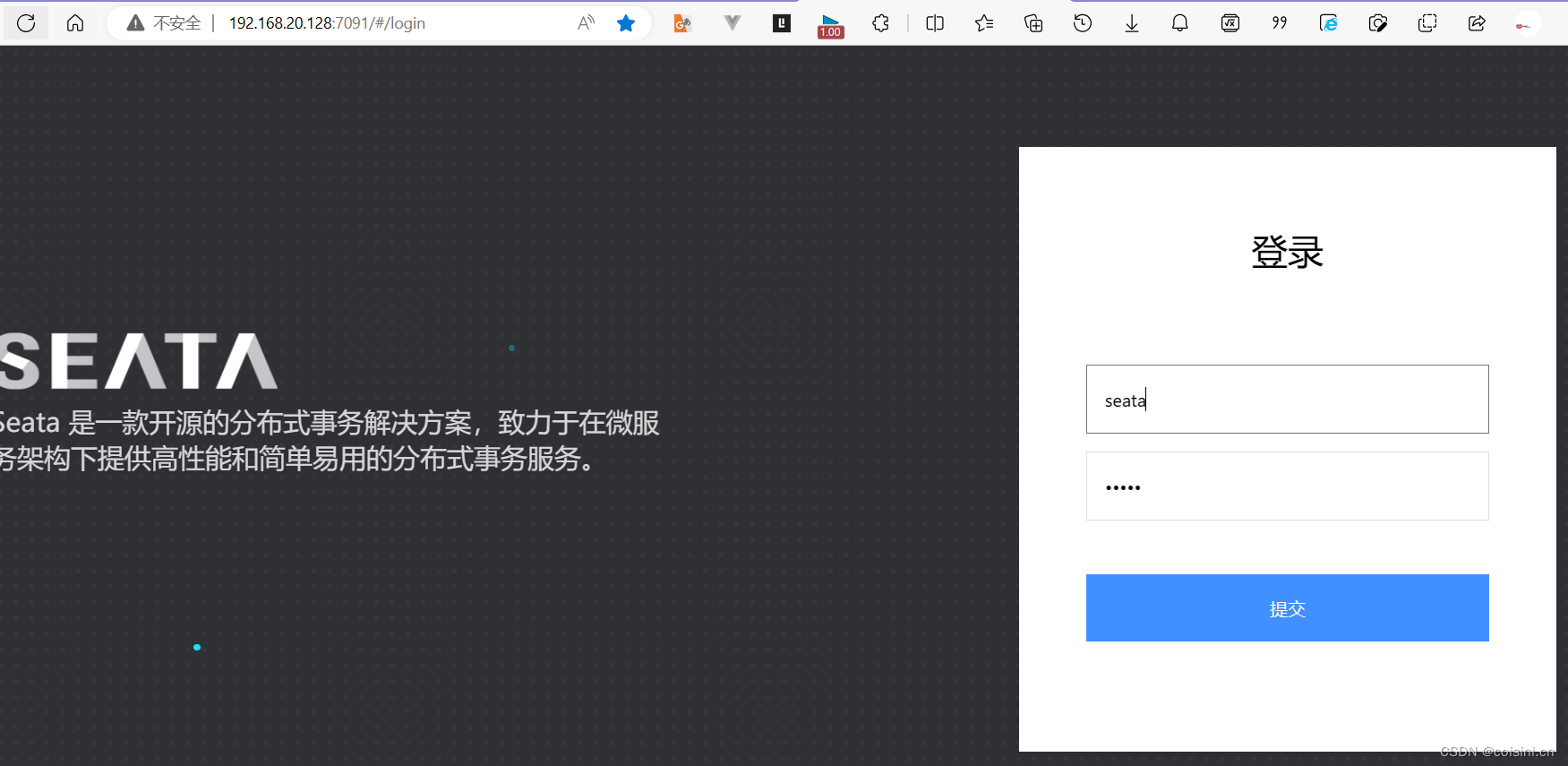Image resolution: width=1568 pixels, height=766 pixels.
Task: Switch to Internet Explorer mode icon
Action: [1329, 23]
